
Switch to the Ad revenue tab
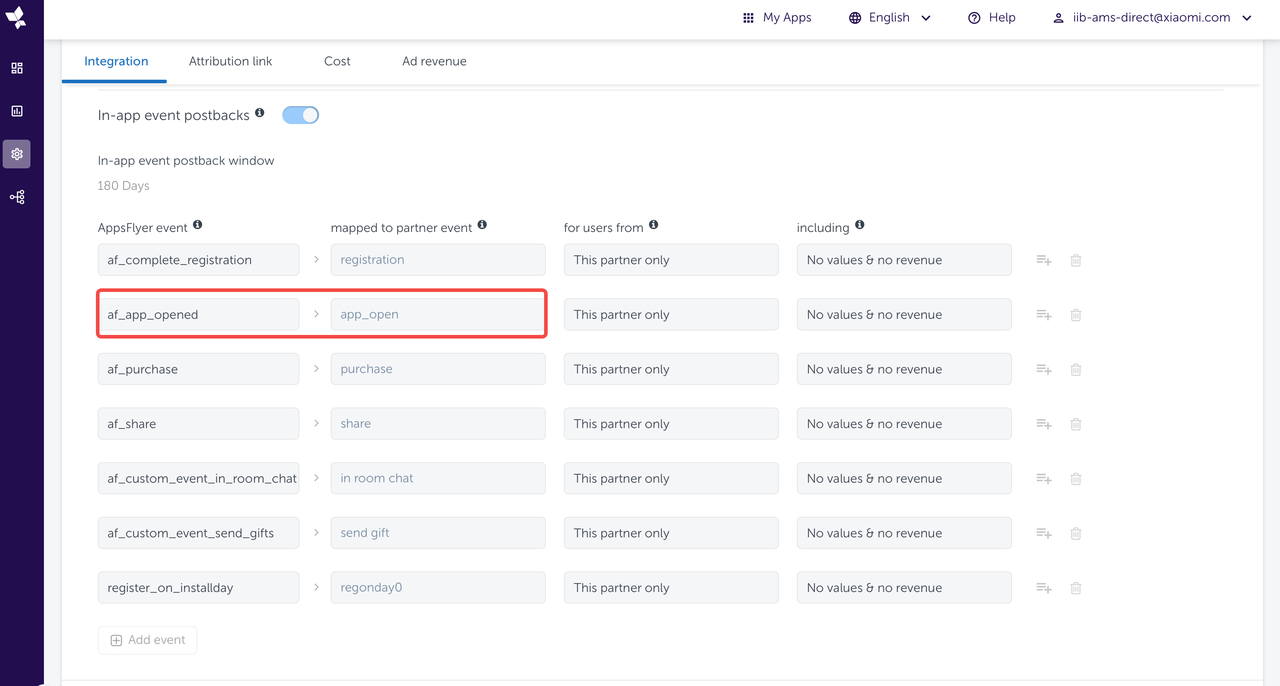point(434,61)
